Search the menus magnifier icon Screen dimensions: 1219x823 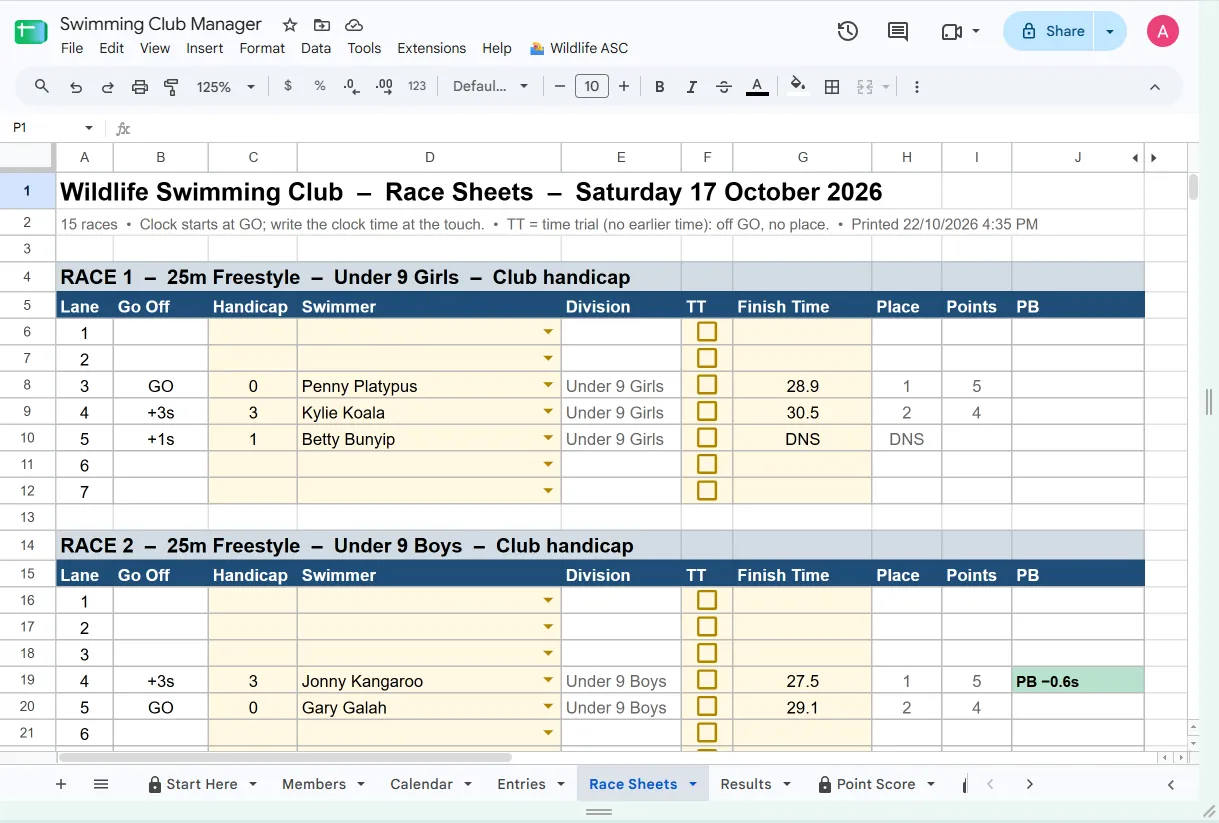point(42,87)
